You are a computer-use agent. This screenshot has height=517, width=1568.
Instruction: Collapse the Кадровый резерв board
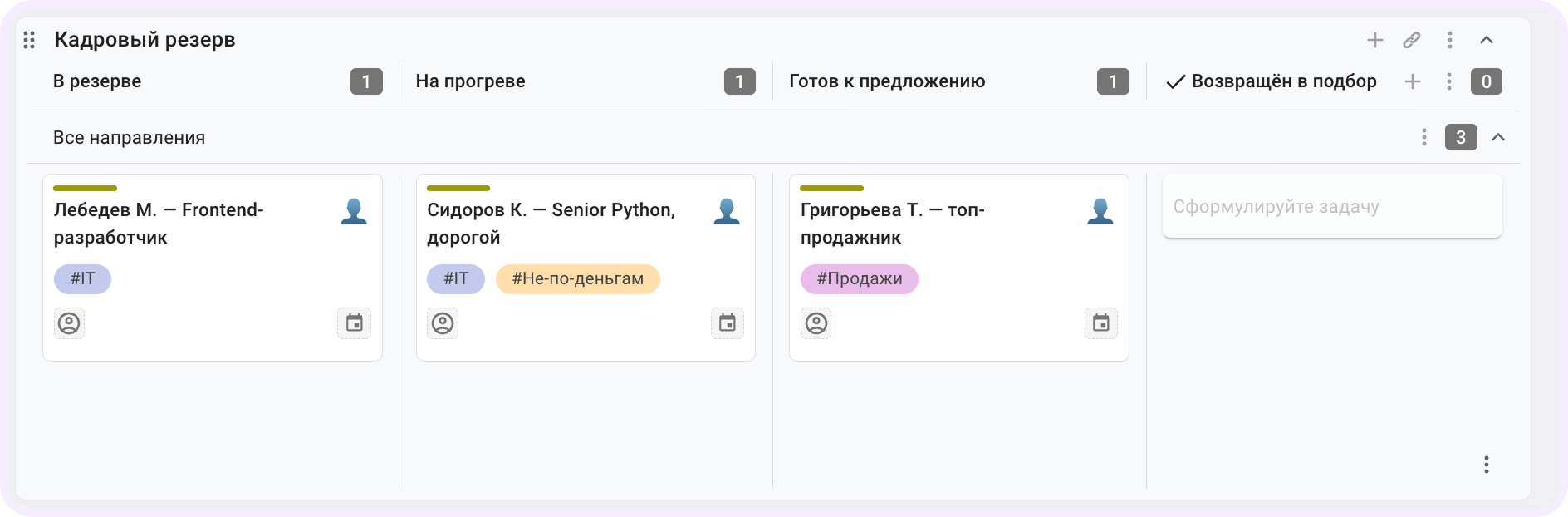point(1487,40)
